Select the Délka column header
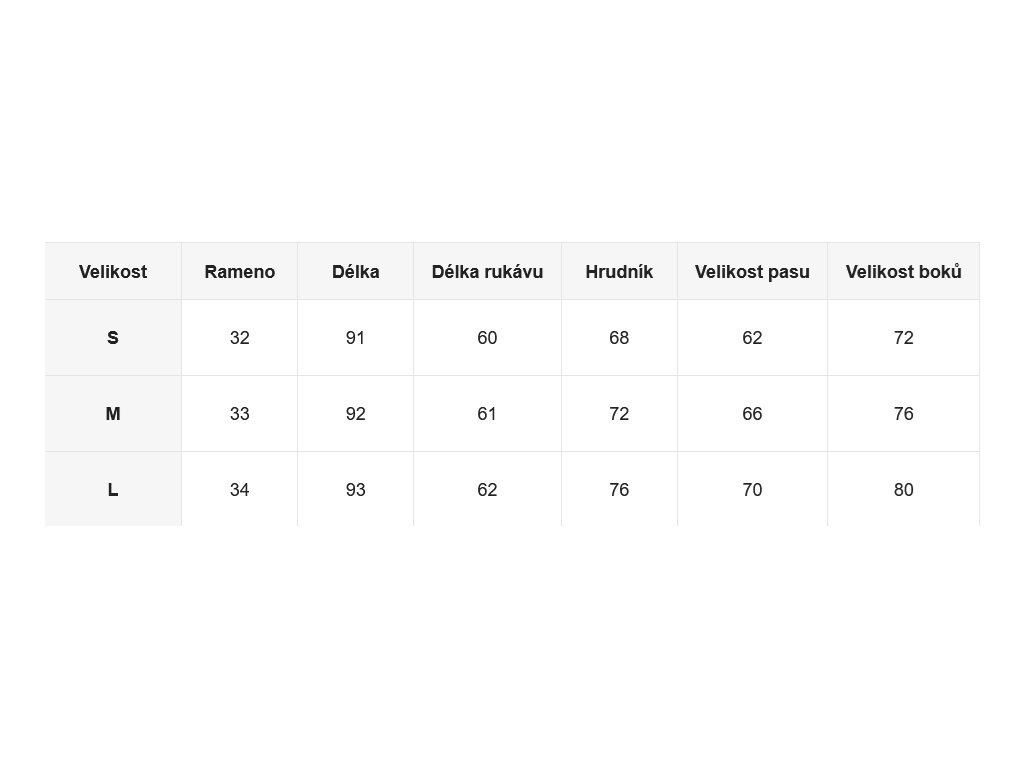 (x=355, y=272)
